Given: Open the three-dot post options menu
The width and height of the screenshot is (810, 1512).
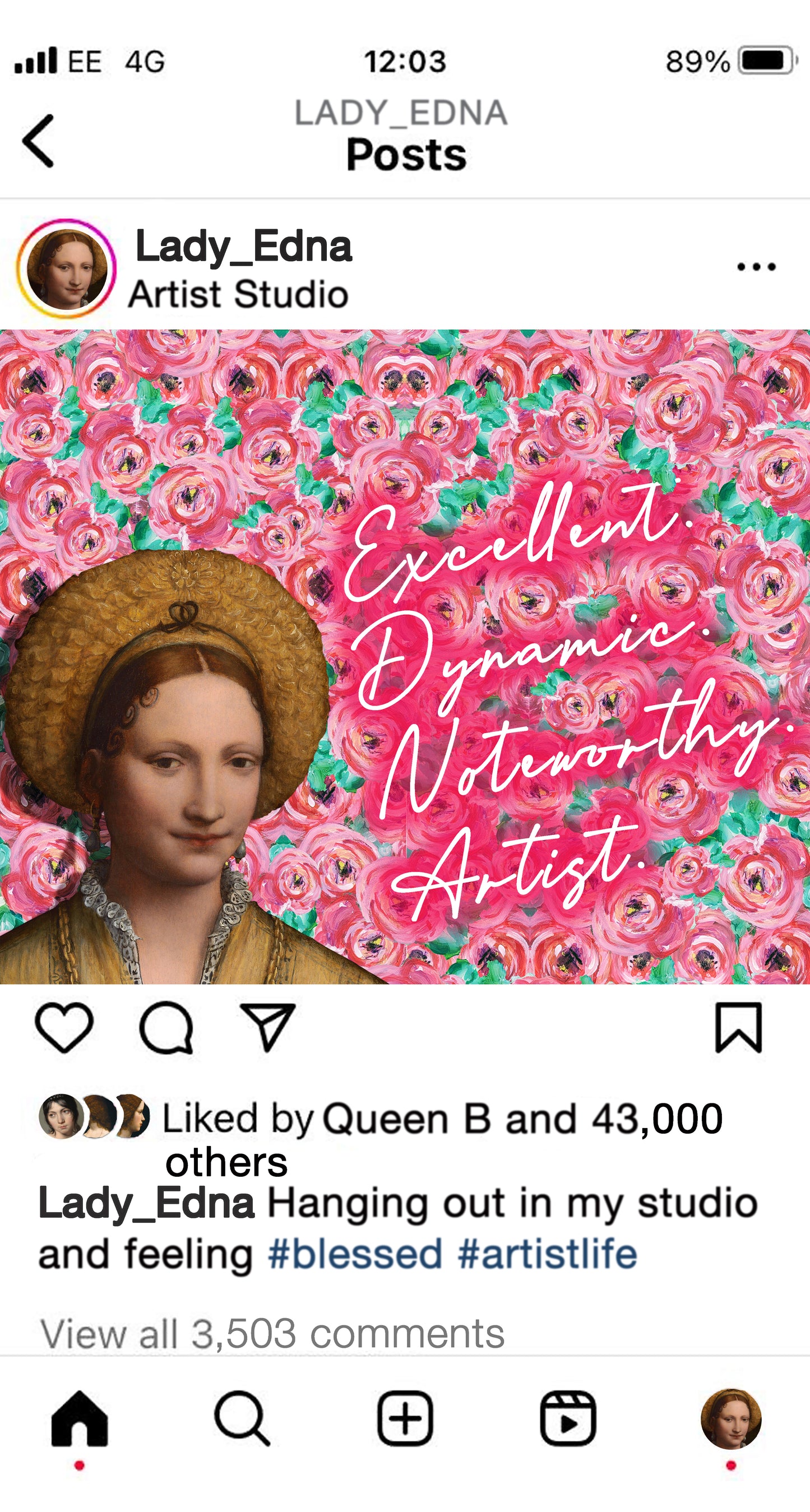Looking at the screenshot, I should pos(756,268).
